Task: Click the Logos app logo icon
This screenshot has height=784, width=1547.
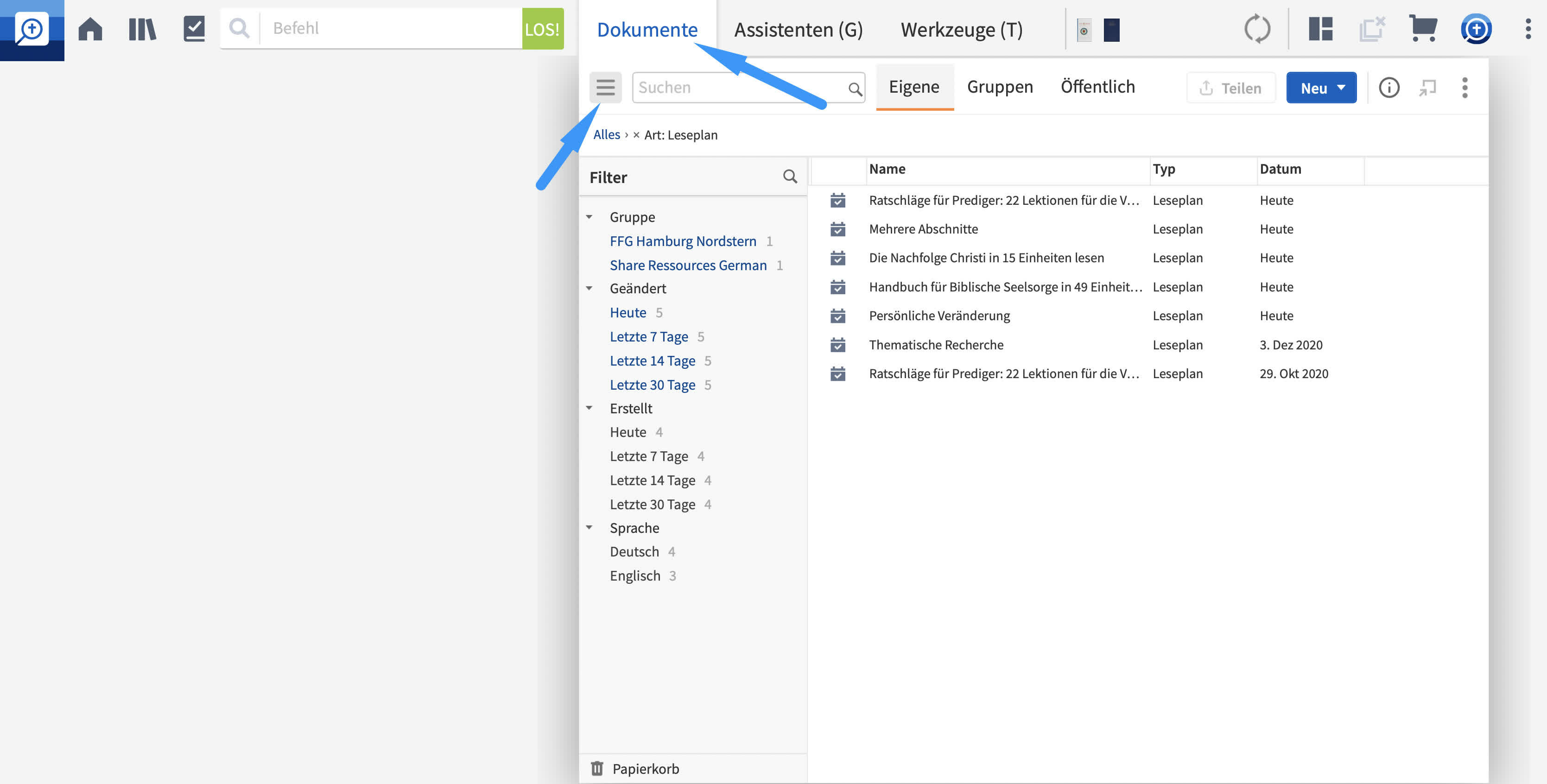Action: coord(31,29)
